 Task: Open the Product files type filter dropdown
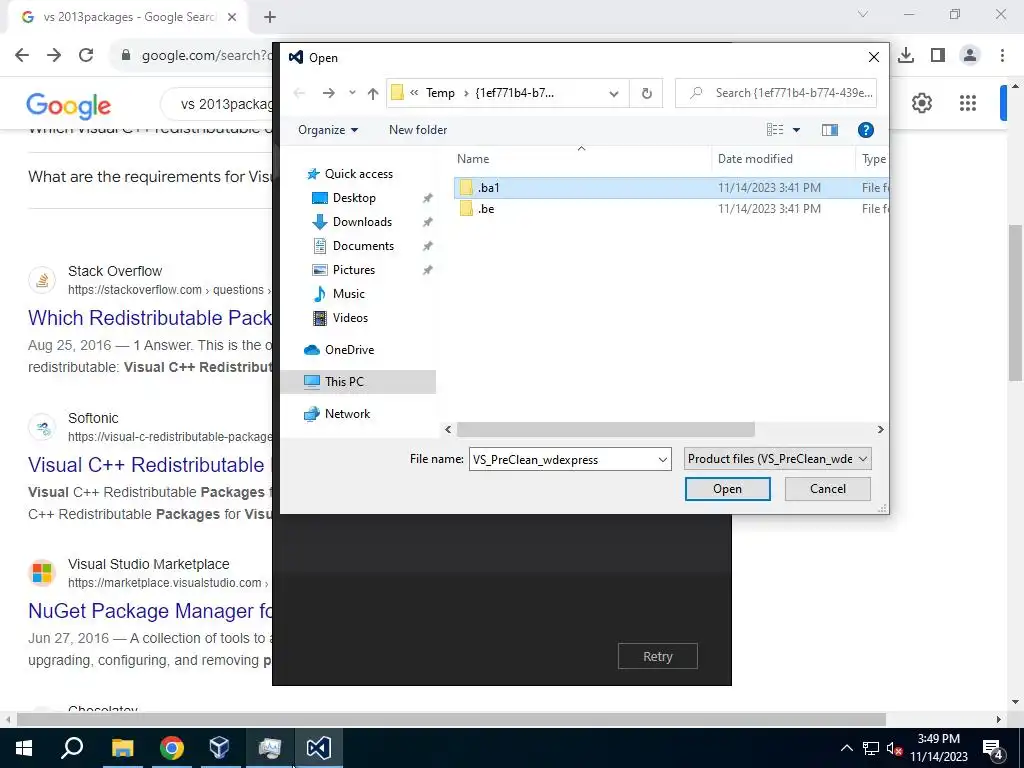(x=777, y=459)
